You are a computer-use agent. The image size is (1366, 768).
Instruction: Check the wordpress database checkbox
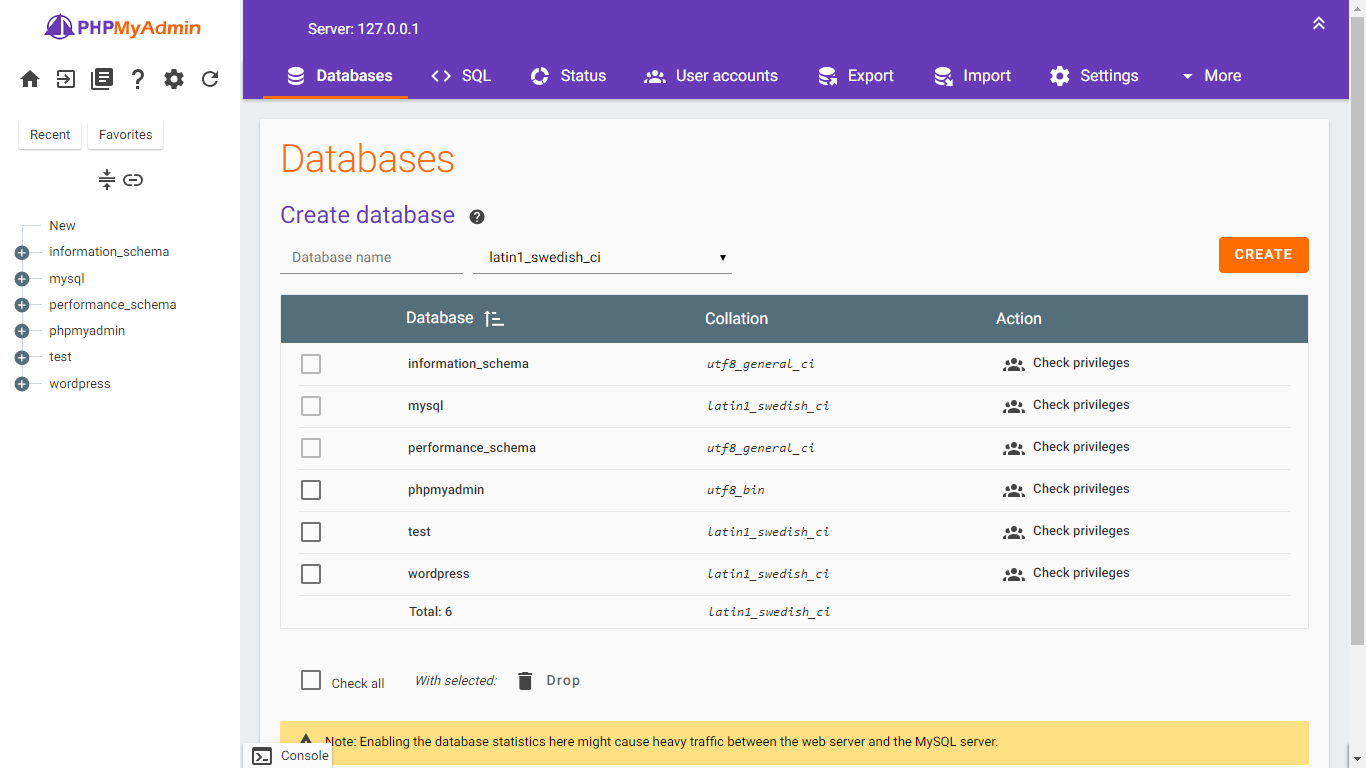coord(311,574)
